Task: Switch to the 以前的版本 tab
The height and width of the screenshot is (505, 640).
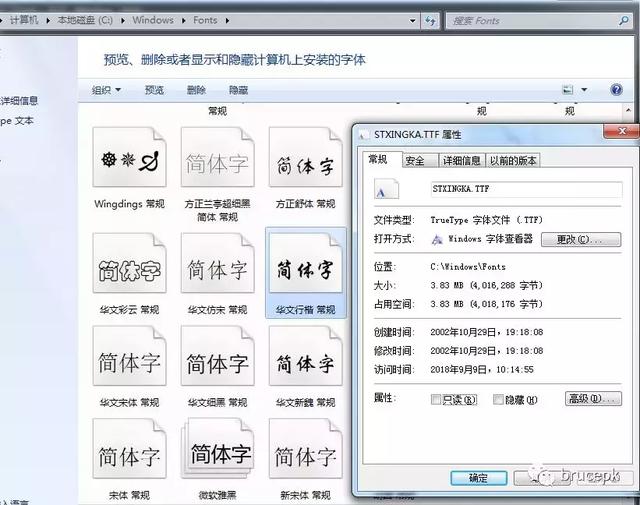Action: [513, 161]
